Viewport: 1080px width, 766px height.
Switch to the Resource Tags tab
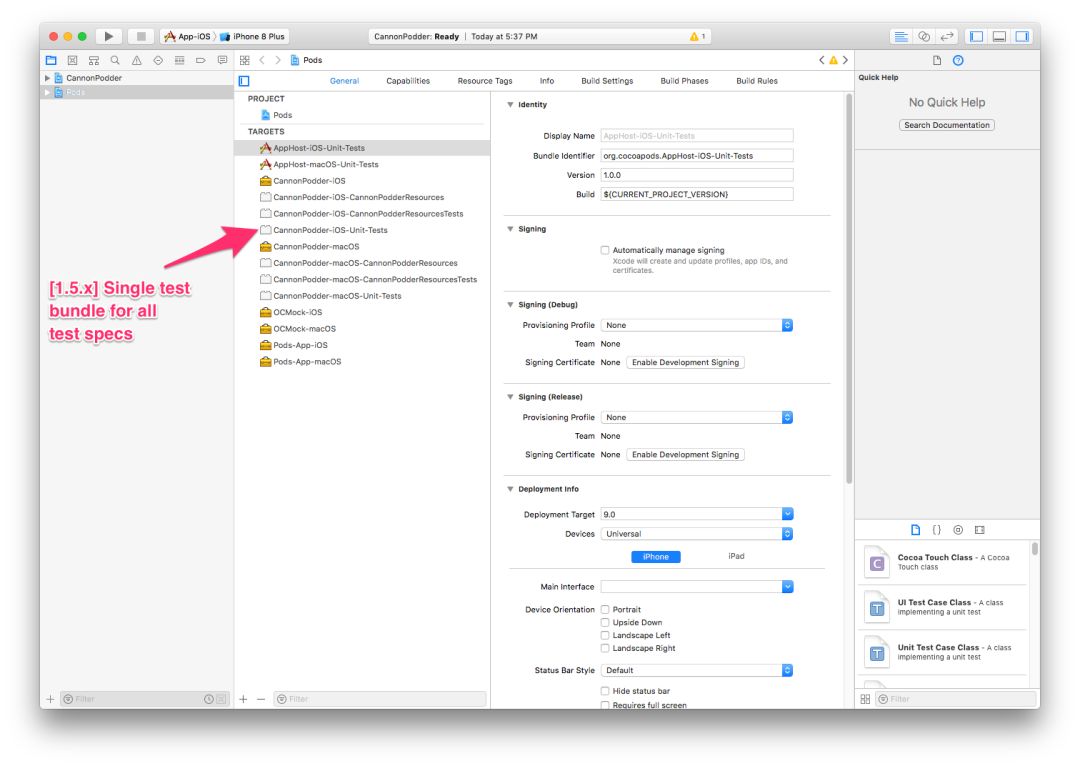pos(485,81)
